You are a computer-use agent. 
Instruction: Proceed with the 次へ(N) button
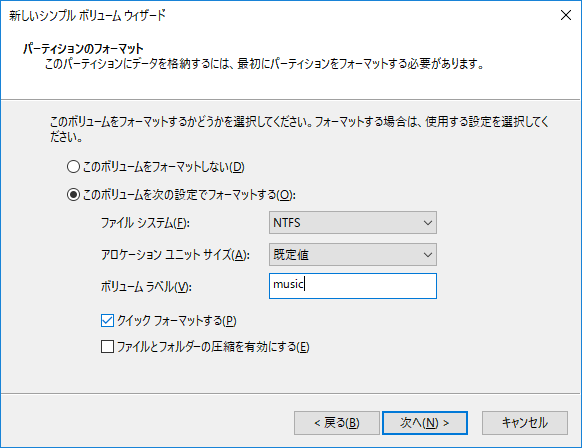pos(425,423)
